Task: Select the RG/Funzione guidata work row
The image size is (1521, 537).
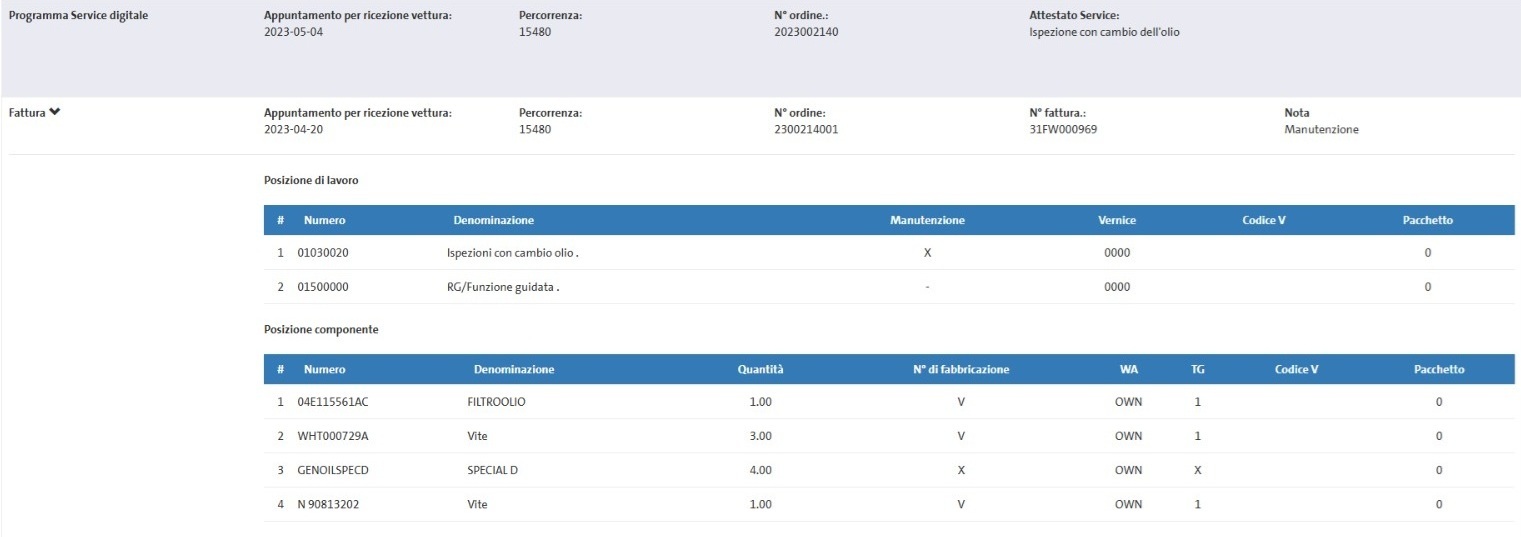Action: click(502, 287)
